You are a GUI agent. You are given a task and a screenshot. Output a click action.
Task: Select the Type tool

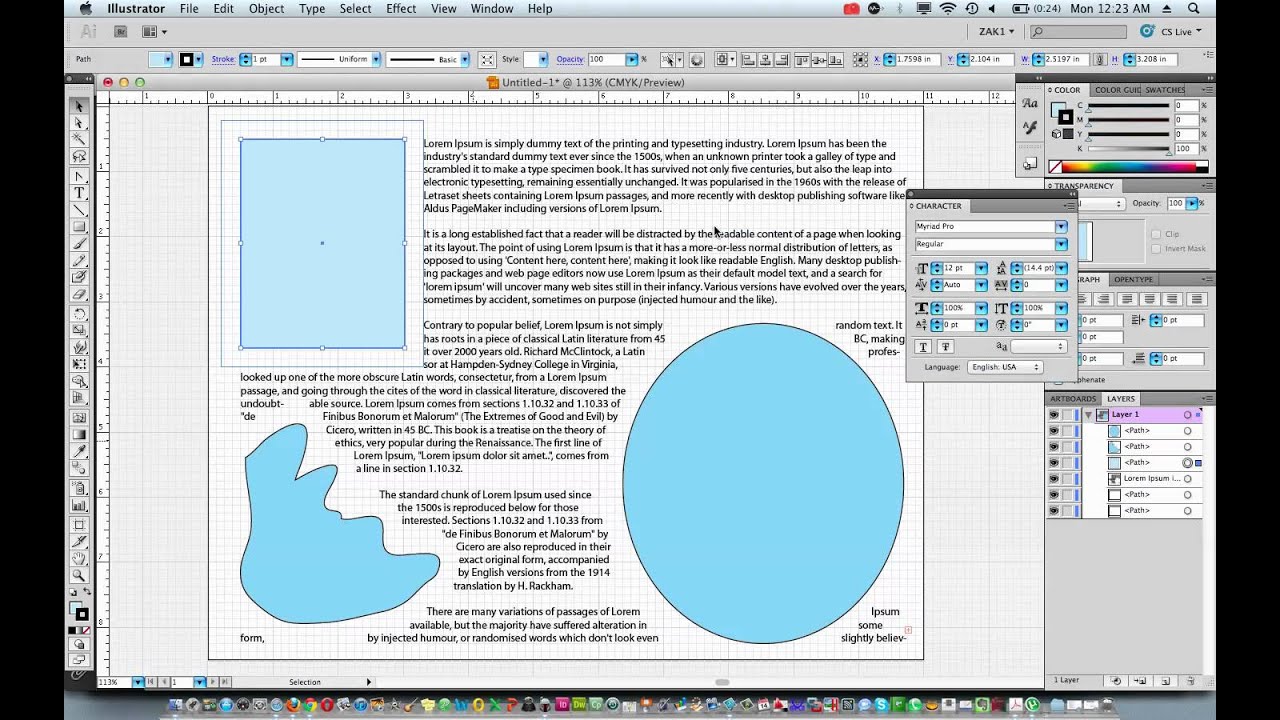[79, 193]
